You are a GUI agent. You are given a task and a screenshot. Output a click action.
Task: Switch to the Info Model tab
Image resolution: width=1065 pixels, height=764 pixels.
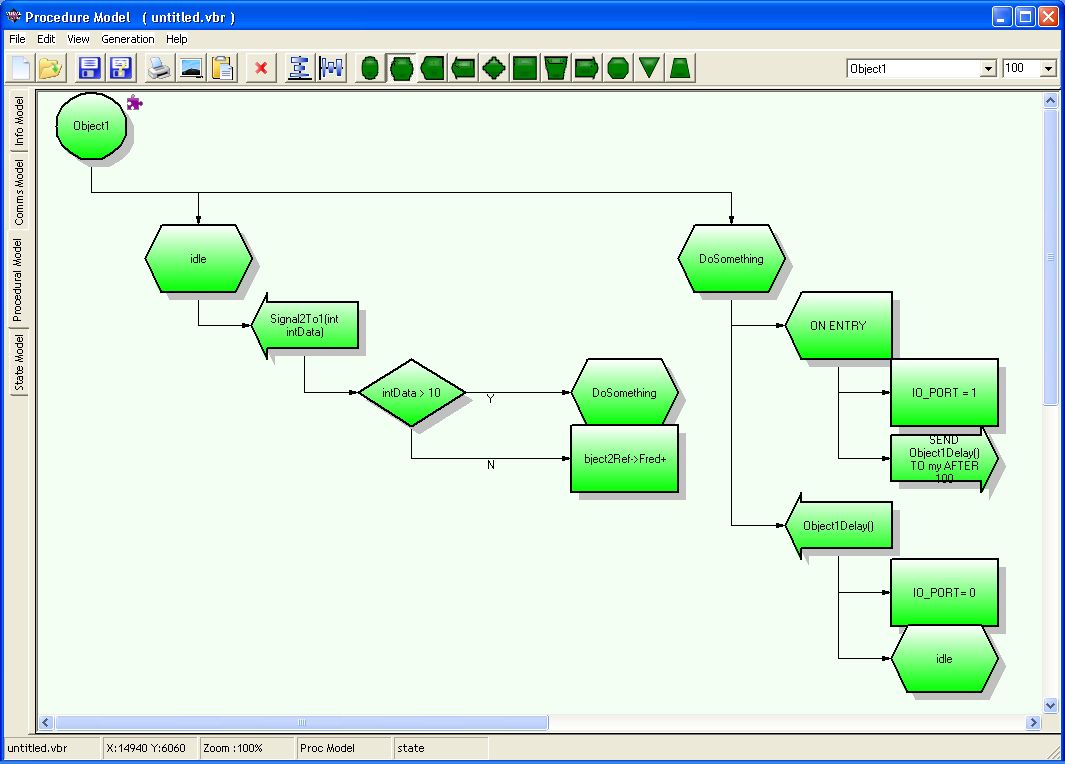coord(19,122)
